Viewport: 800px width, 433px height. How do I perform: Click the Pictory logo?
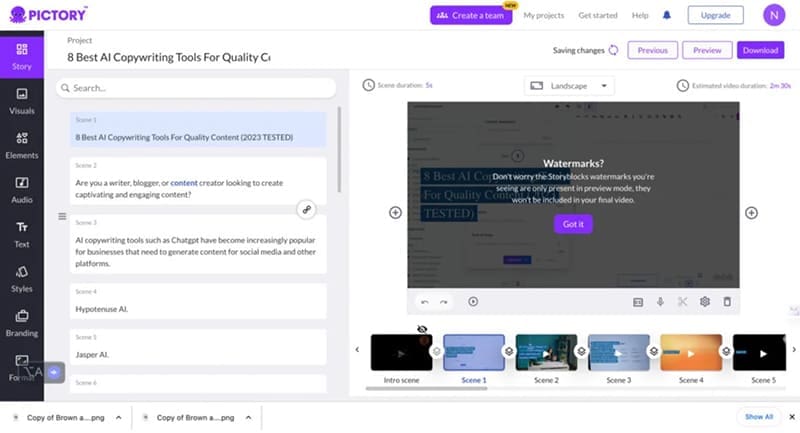[x=48, y=15]
